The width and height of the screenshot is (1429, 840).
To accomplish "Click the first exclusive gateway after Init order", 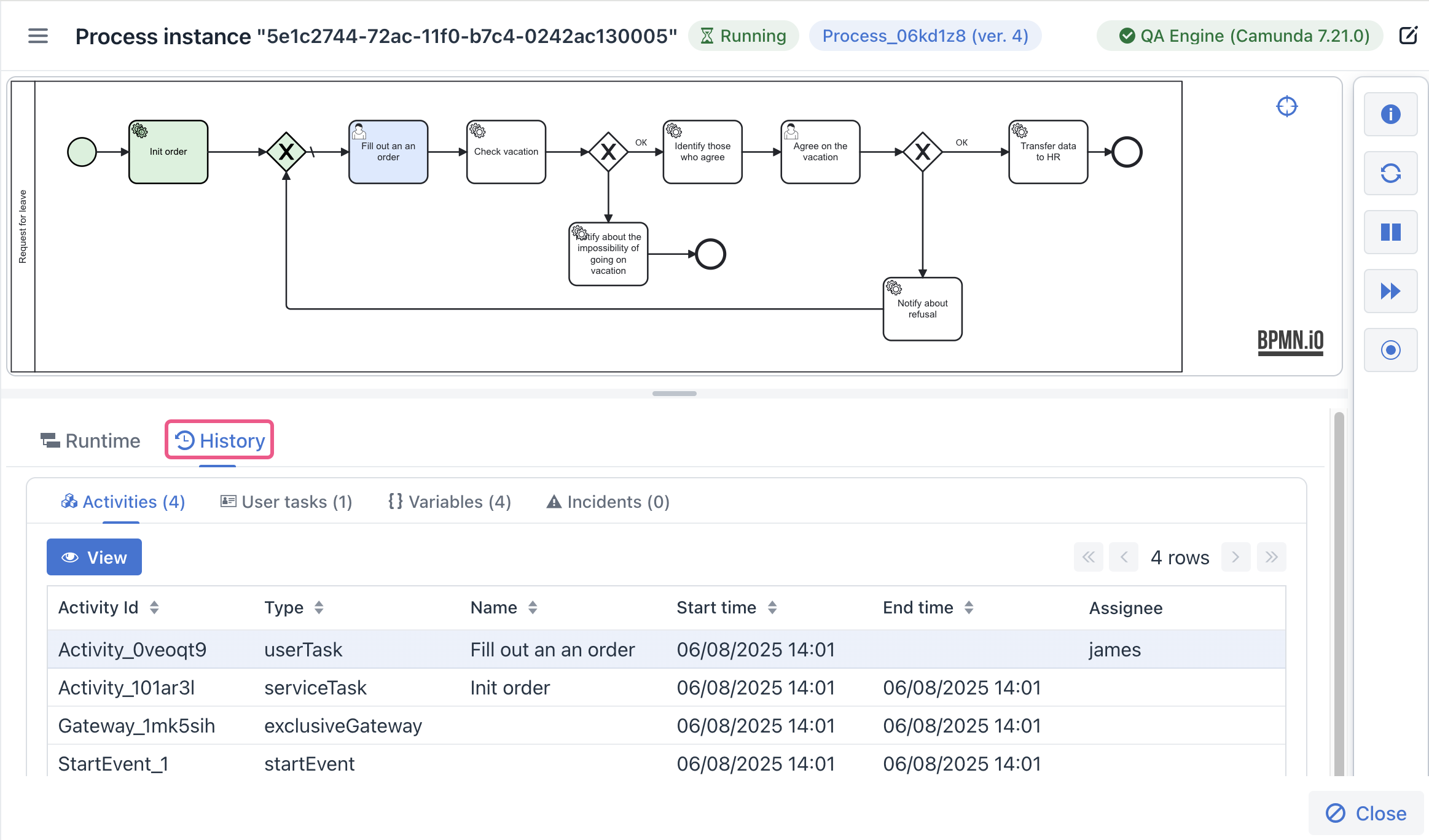I will tap(286, 152).
